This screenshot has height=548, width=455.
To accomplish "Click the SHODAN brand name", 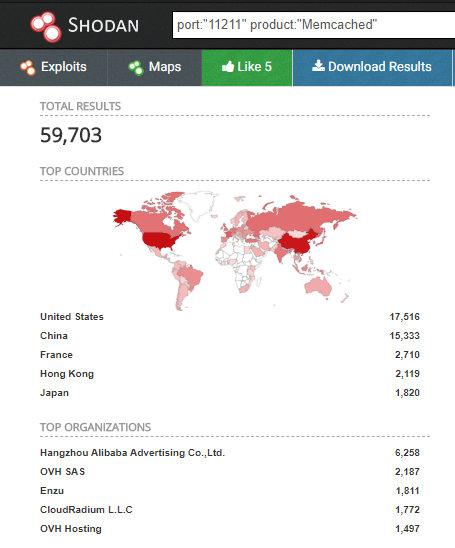I will coord(103,26).
